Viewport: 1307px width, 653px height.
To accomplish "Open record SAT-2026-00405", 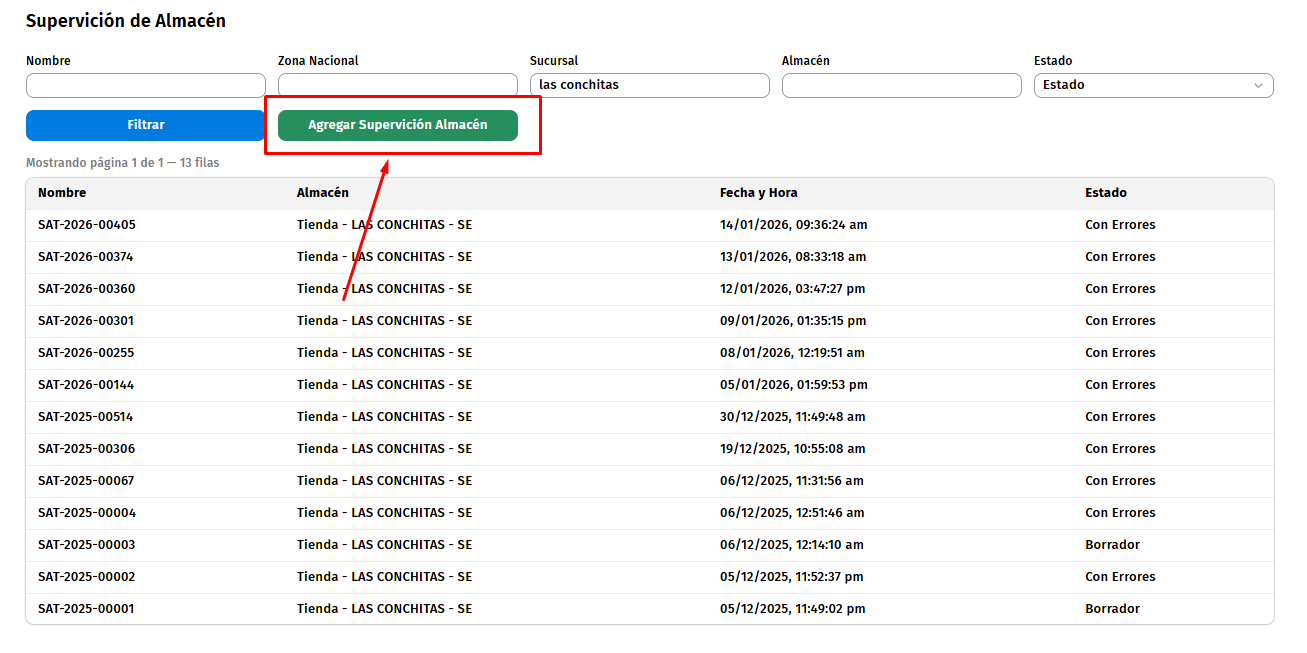I will click(x=87, y=225).
